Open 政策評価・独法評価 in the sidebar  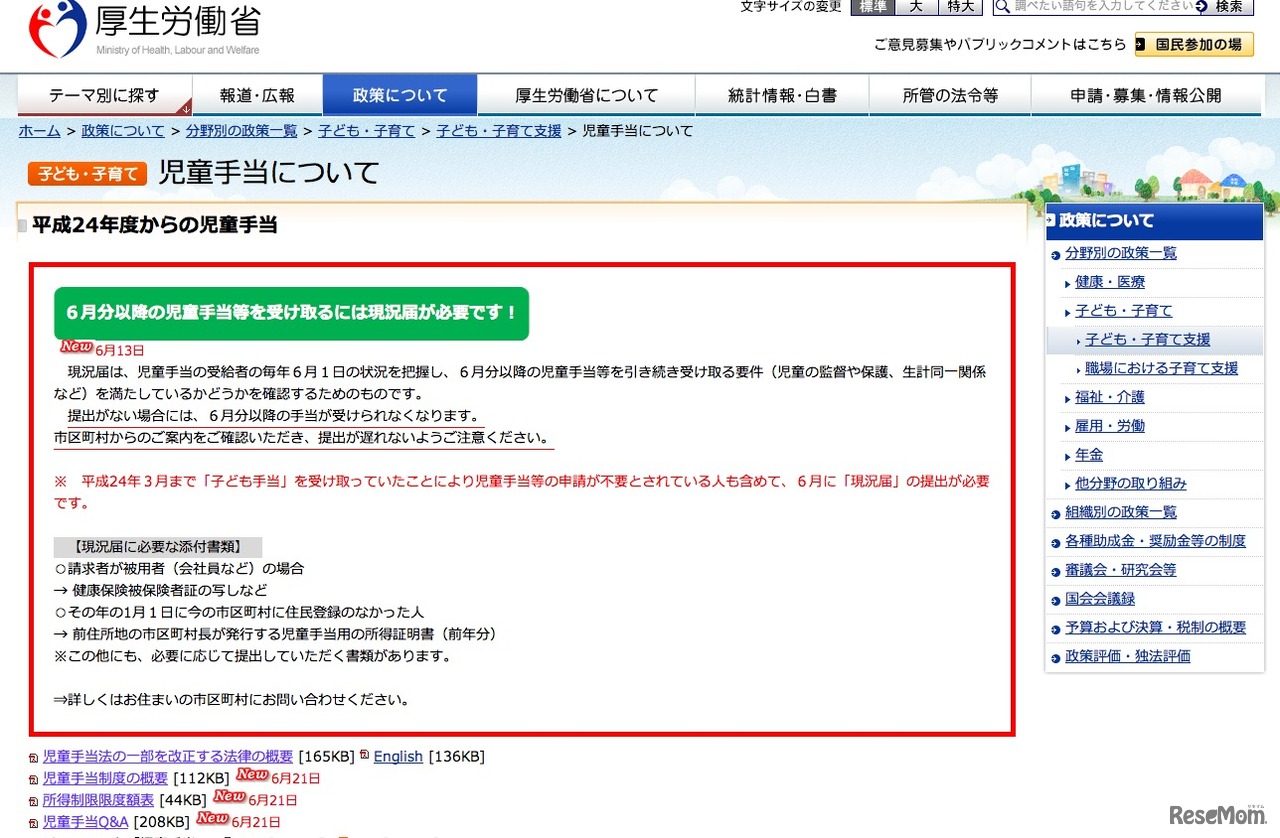tap(1128, 657)
